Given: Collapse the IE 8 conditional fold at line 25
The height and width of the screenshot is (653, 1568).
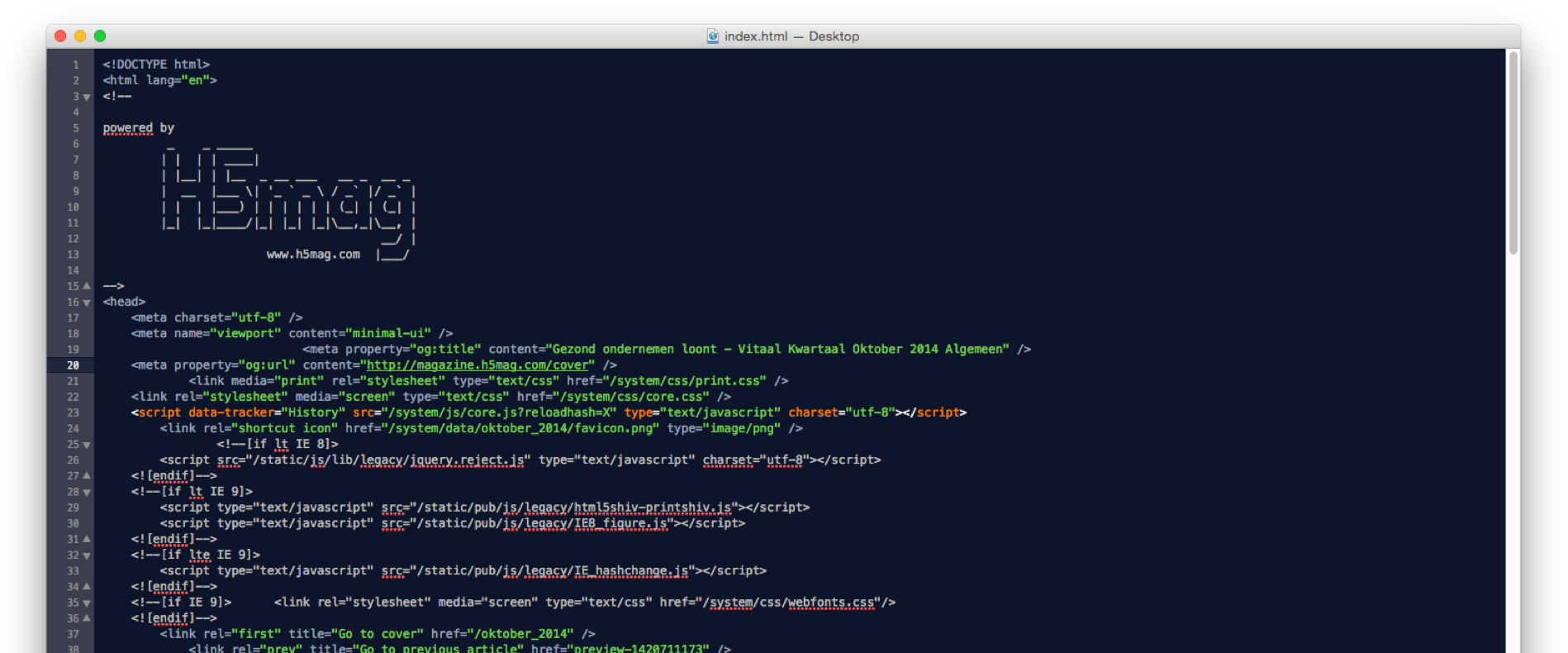Looking at the screenshot, I should (x=87, y=446).
